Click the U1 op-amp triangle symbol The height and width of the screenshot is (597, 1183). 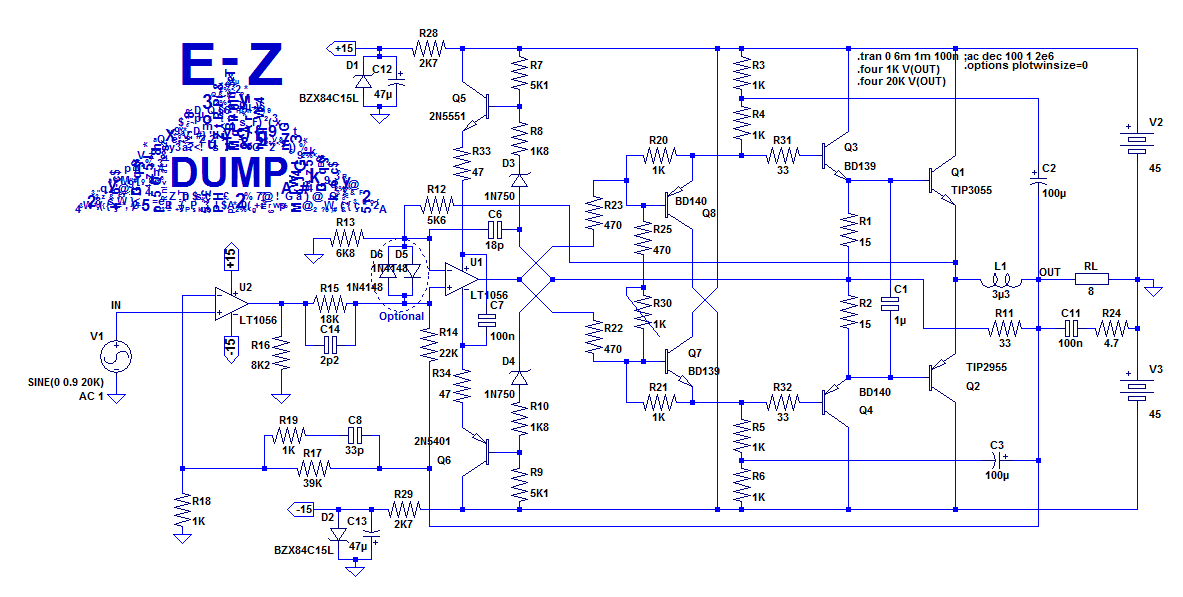(x=461, y=279)
